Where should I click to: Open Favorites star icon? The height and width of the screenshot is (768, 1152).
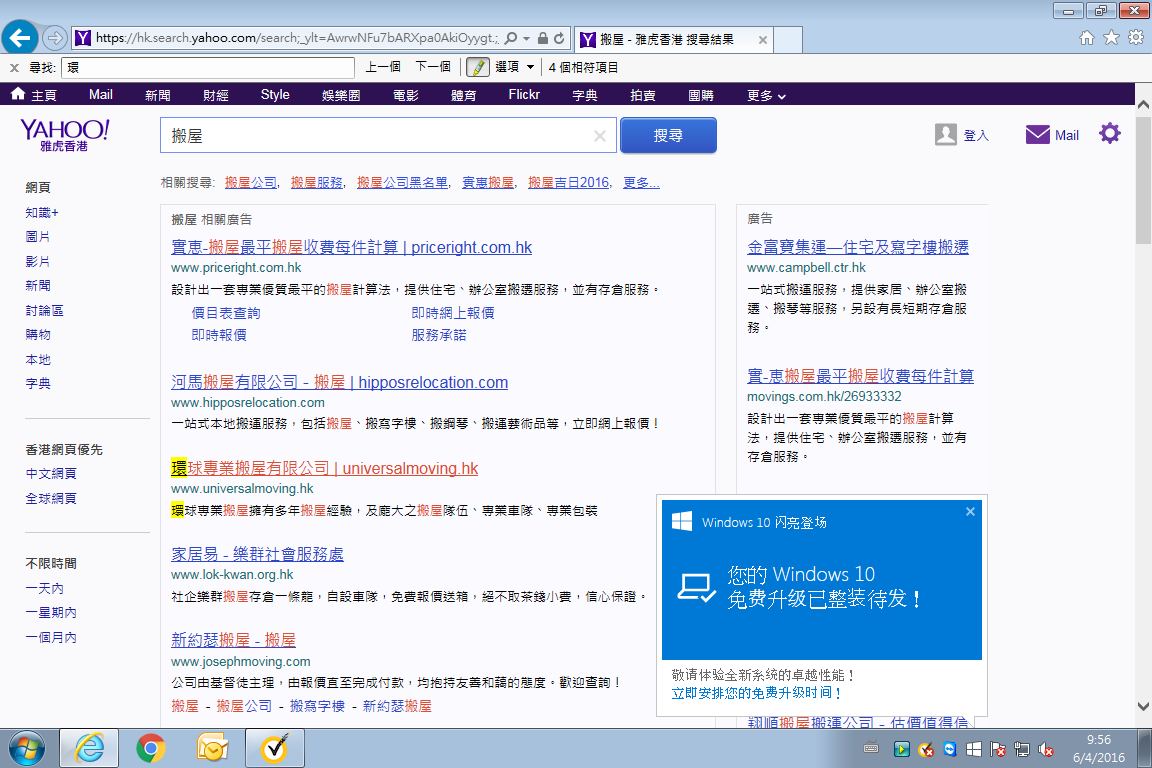(x=1112, y=37)
